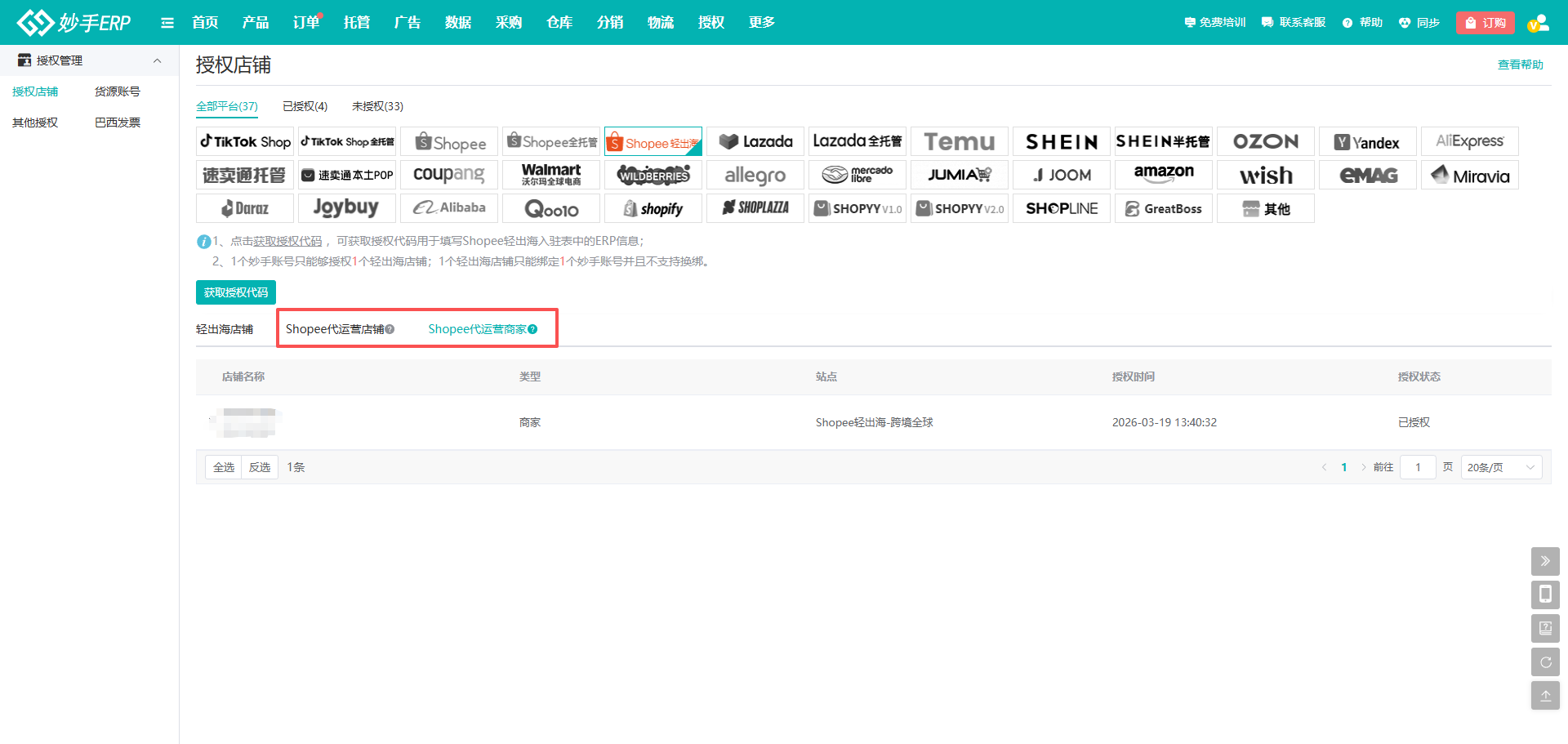This screenshot has width=1568, height=744.
Task: Select the AliExpress platform logo
Action: point(1470,141)
